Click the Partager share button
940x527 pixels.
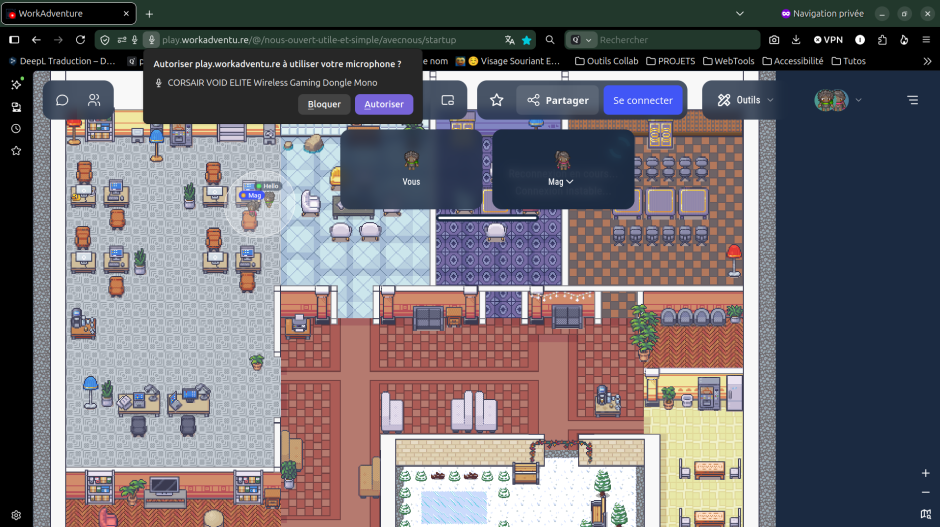point(558,100)
